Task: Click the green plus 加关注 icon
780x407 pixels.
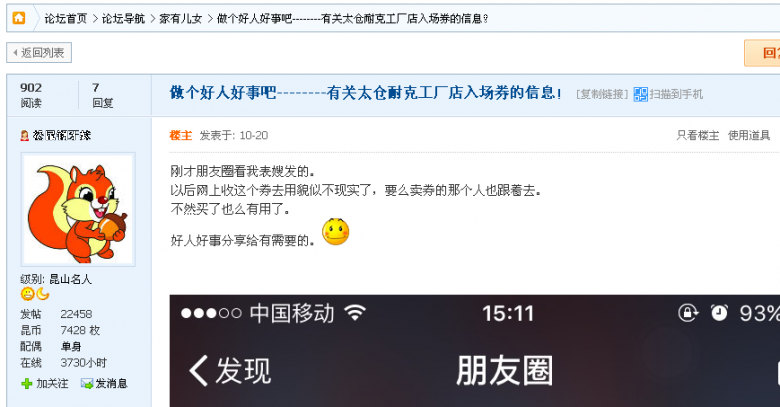Action: (27, 384)
